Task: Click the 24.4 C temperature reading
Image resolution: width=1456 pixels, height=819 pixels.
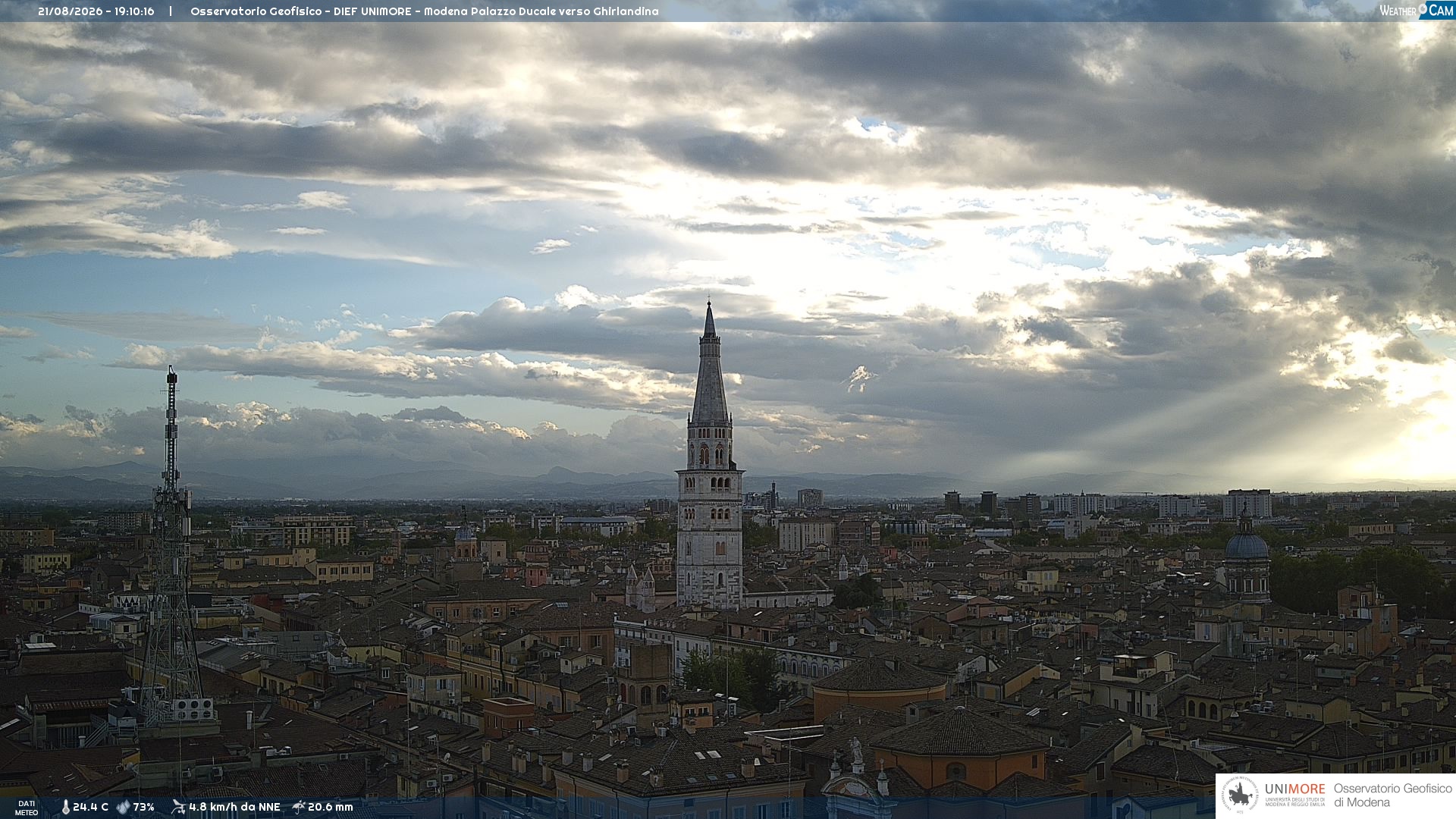Action: [90, 807]
